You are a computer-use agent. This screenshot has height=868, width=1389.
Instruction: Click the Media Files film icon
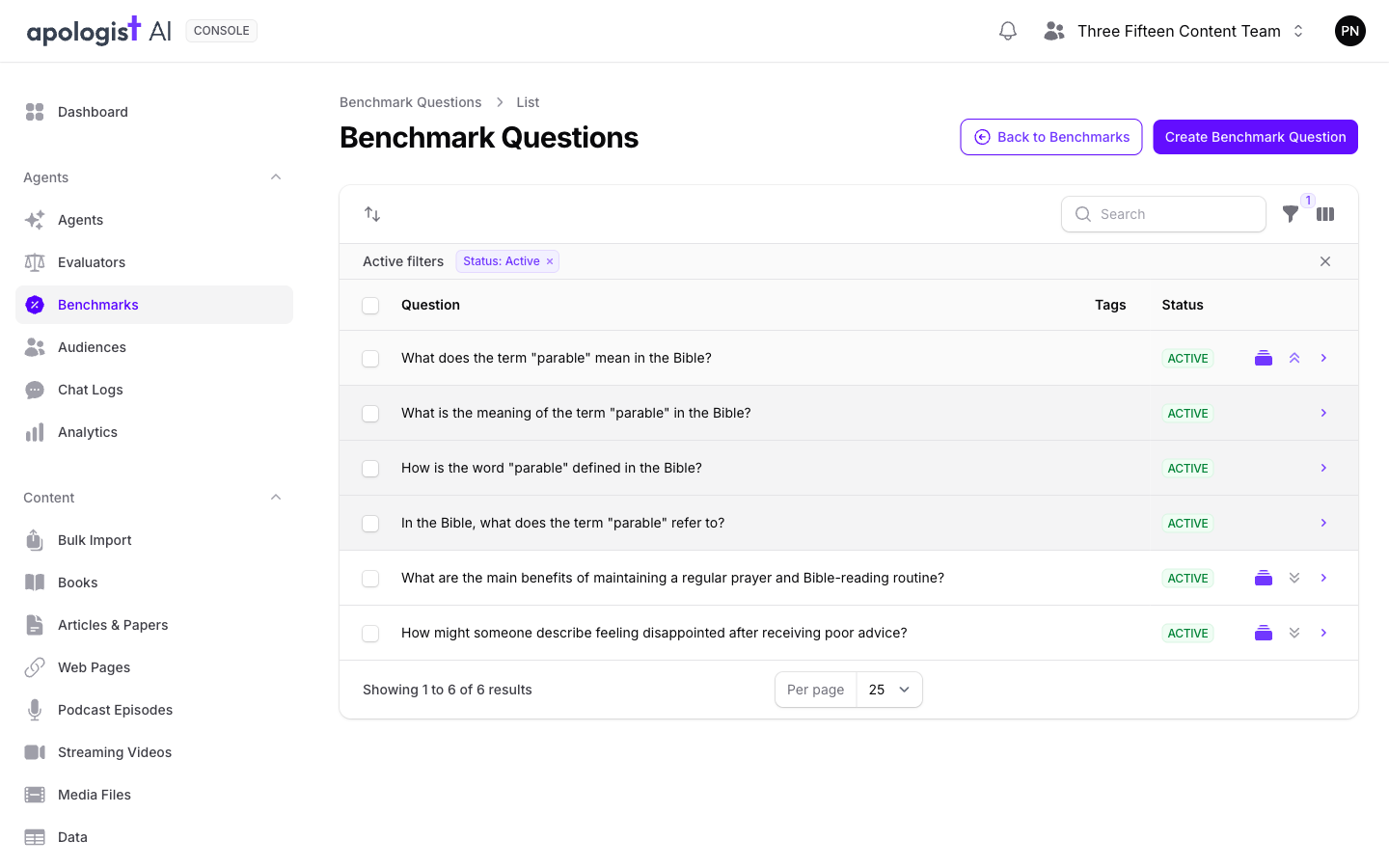(35, 795)
